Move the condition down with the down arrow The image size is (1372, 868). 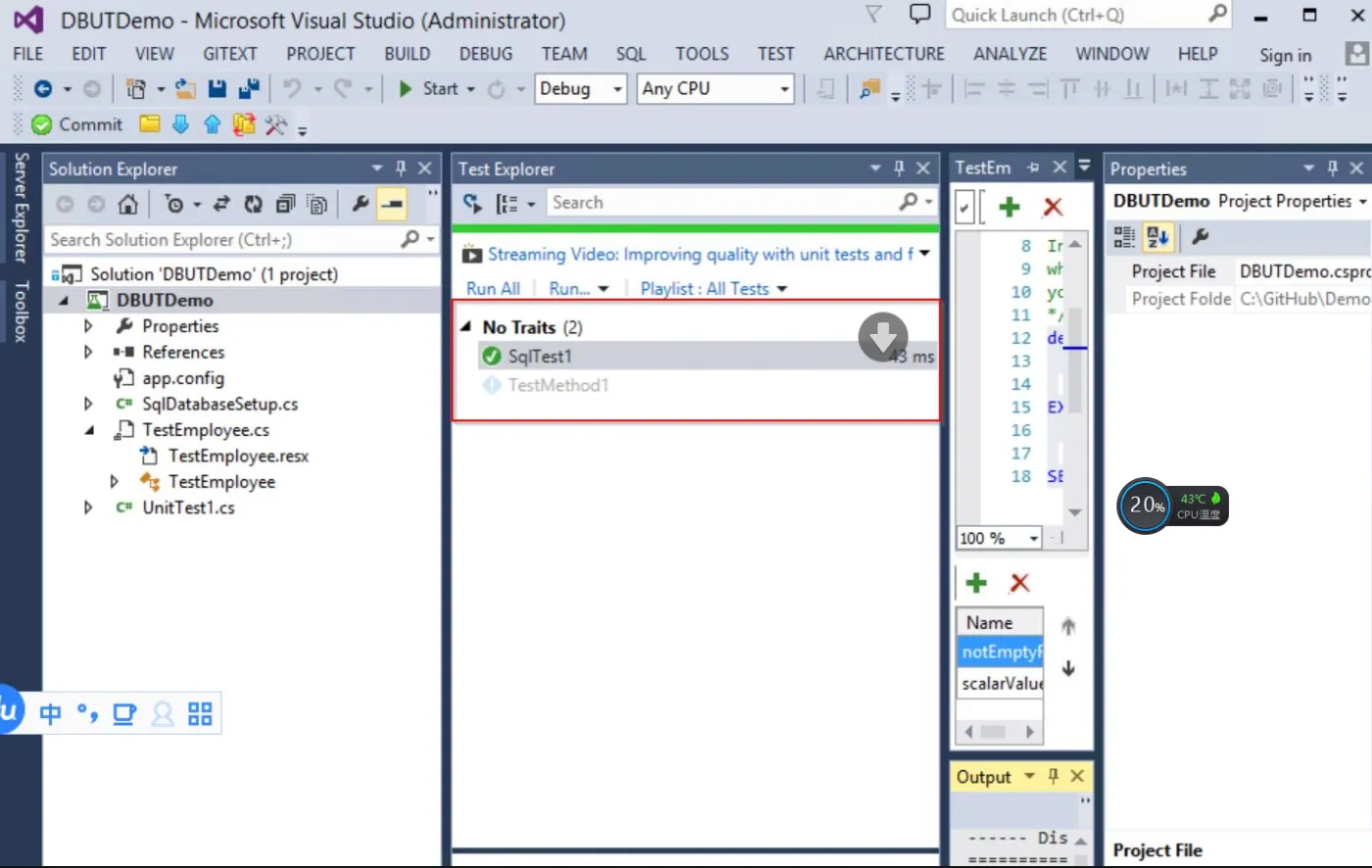pyautogui.click(x=1068, y=669)
